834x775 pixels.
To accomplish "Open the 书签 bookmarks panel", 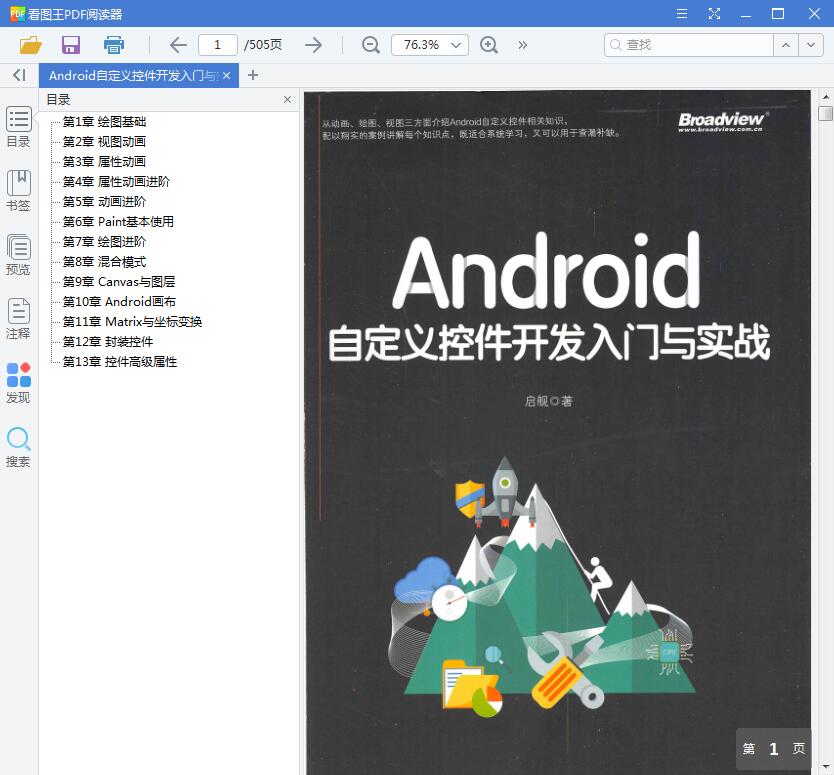I will coord(19,191).
